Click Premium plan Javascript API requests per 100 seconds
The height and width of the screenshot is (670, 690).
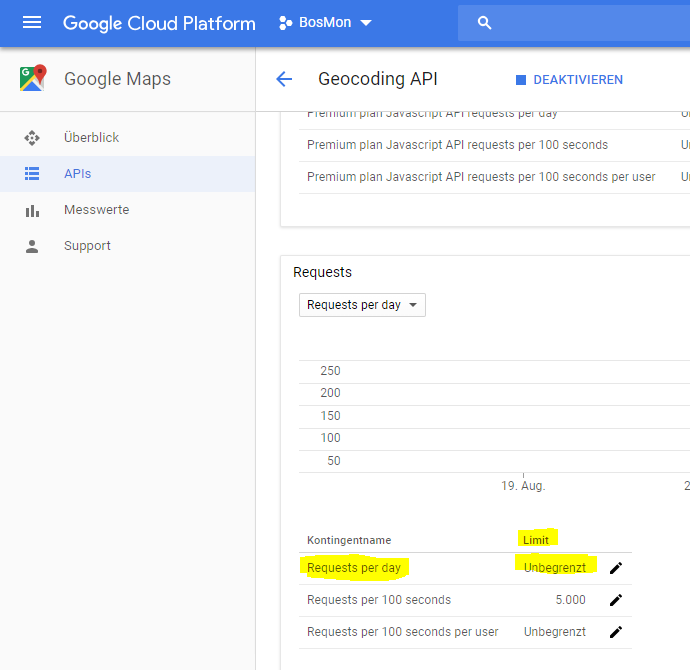(x=457, y=145)
